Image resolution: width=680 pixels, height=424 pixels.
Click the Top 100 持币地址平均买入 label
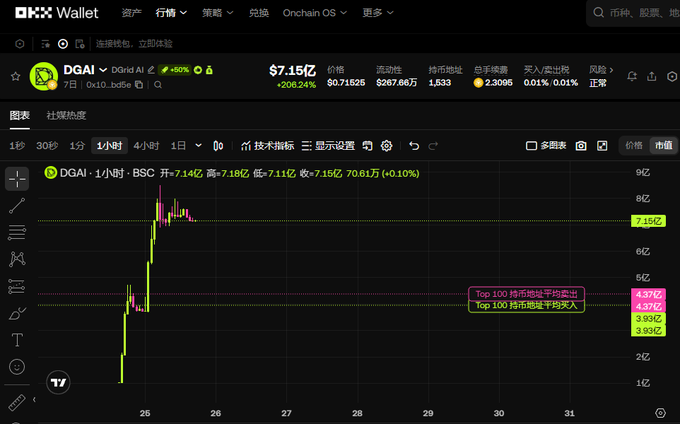(x=526, y=306)
